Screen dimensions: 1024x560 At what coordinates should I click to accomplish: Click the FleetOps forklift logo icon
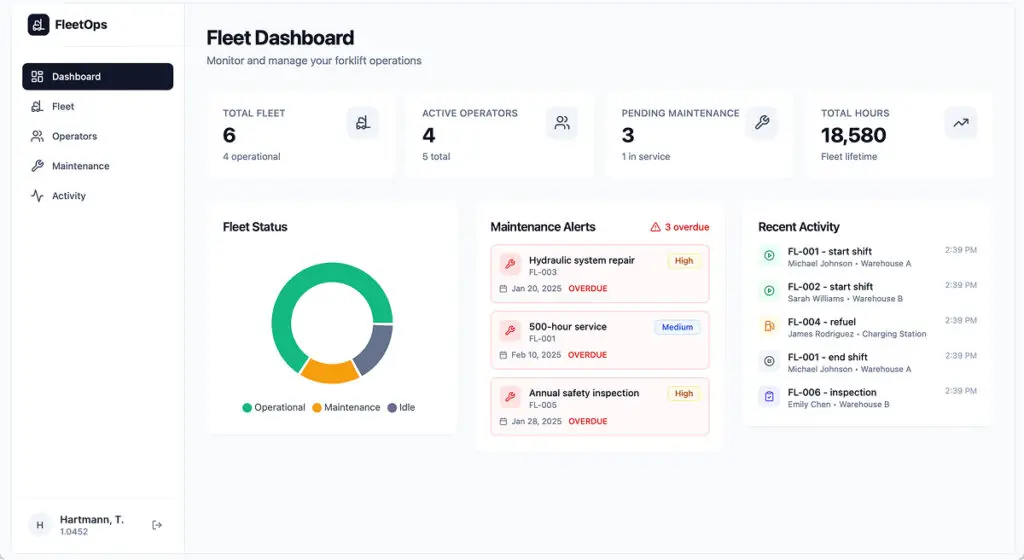coord(38,25)
